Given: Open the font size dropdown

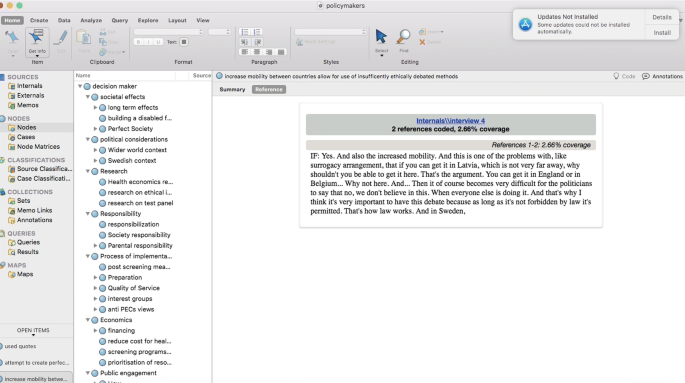Looking at the screenshot, I should point(219,32).
